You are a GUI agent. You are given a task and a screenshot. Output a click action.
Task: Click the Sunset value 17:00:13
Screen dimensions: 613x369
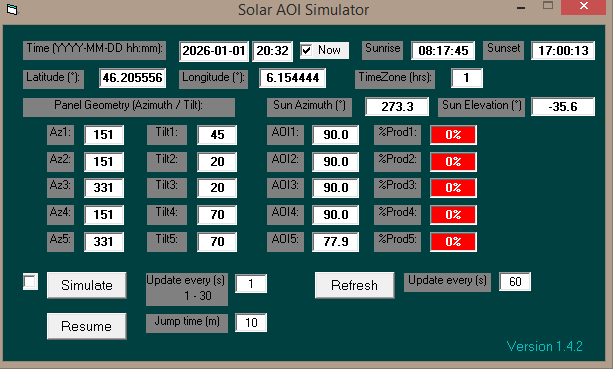click(x=563, y=50)
